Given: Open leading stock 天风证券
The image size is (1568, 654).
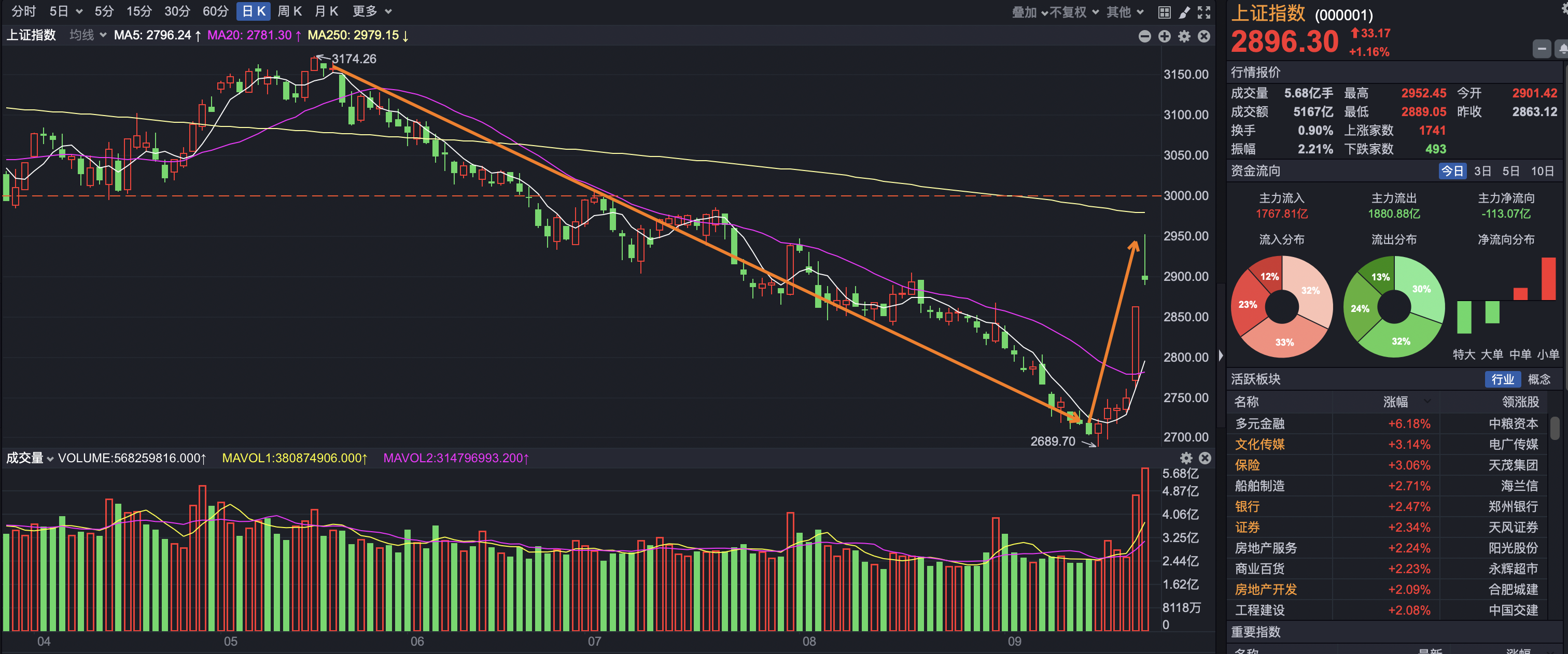Looking at the screenshot, I should pyautogui.click(x=1513, y=528).
